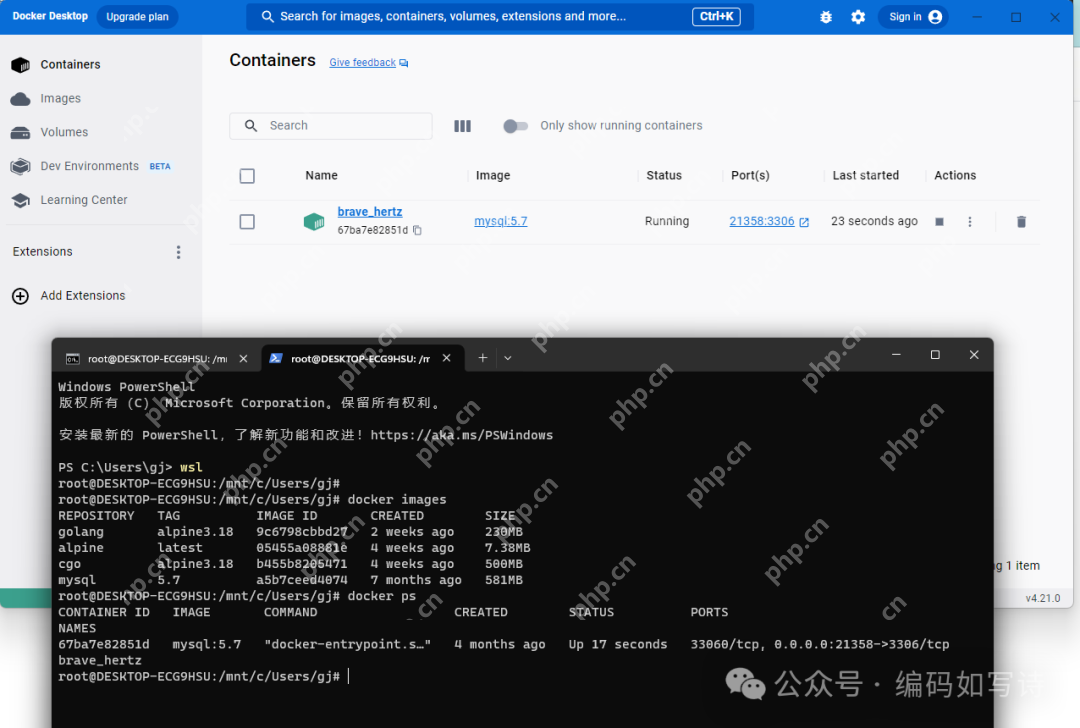The image size is (1080, 728).
Task: Click Add Extensions plus icon
Action: click(21, 296)
